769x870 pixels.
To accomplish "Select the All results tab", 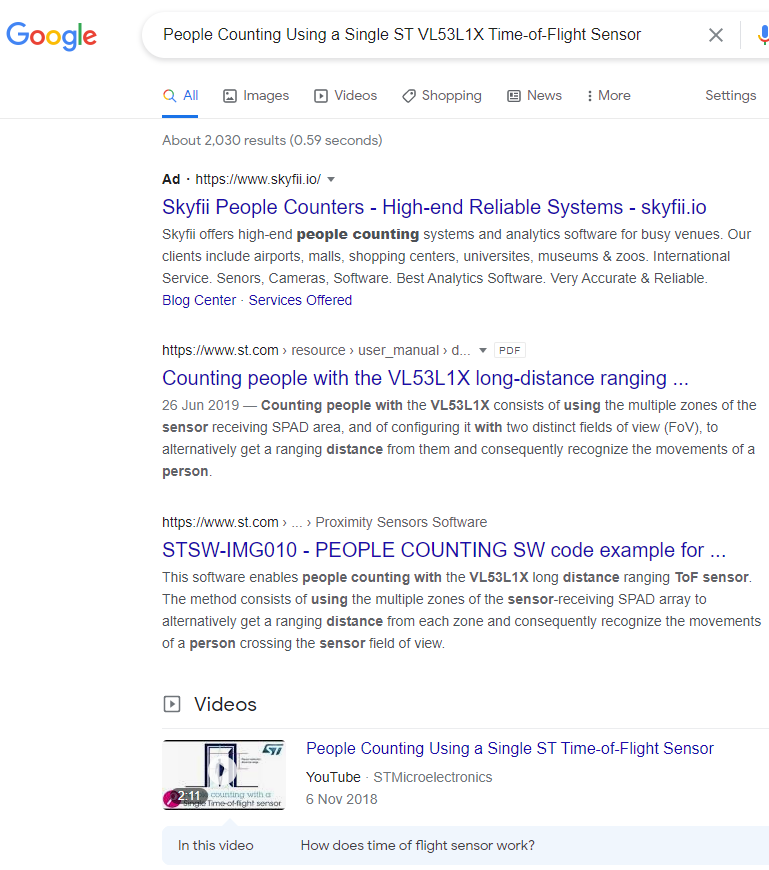I will click(x=180, y=95).
